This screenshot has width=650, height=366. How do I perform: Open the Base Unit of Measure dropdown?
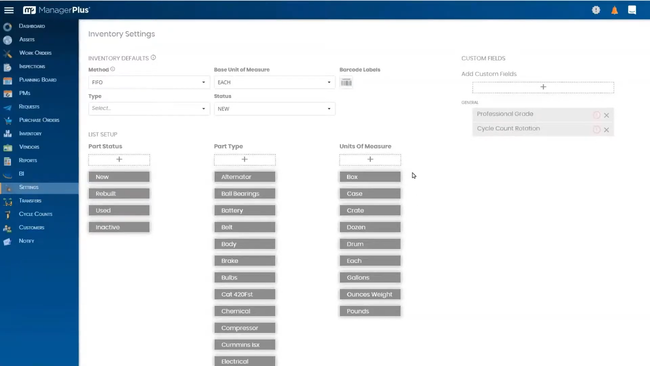274,82
